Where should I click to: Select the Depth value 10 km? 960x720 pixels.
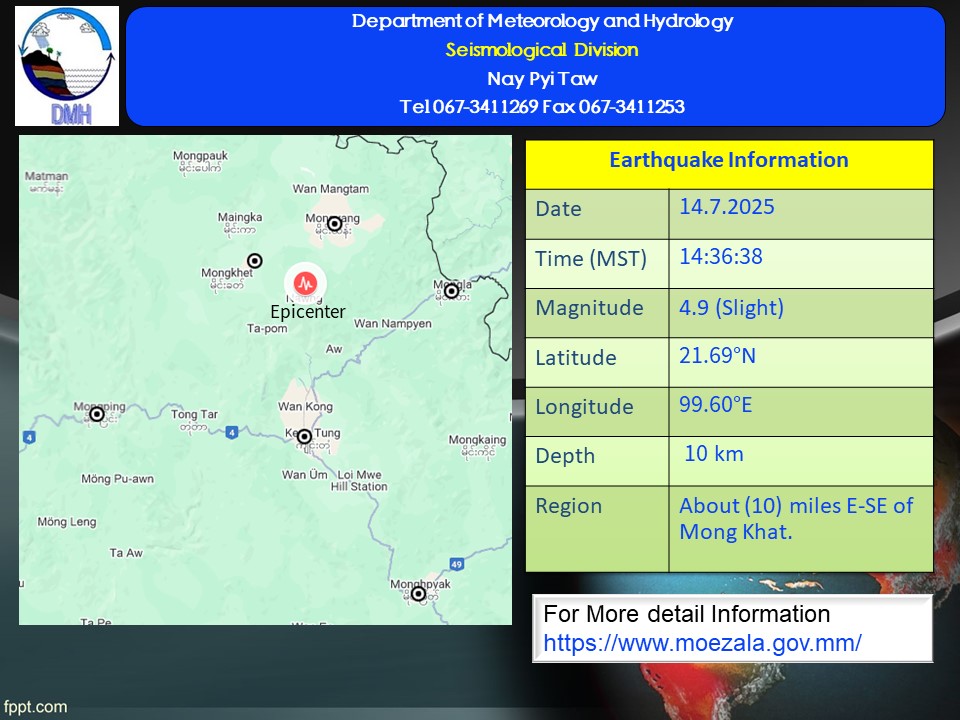[x=714, y=454]
